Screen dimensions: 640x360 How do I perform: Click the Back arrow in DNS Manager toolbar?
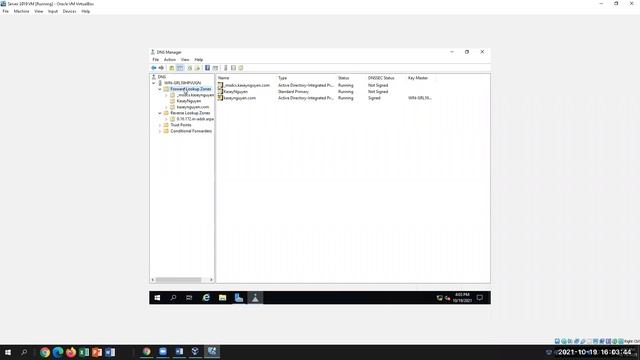(x=154, y=68)
